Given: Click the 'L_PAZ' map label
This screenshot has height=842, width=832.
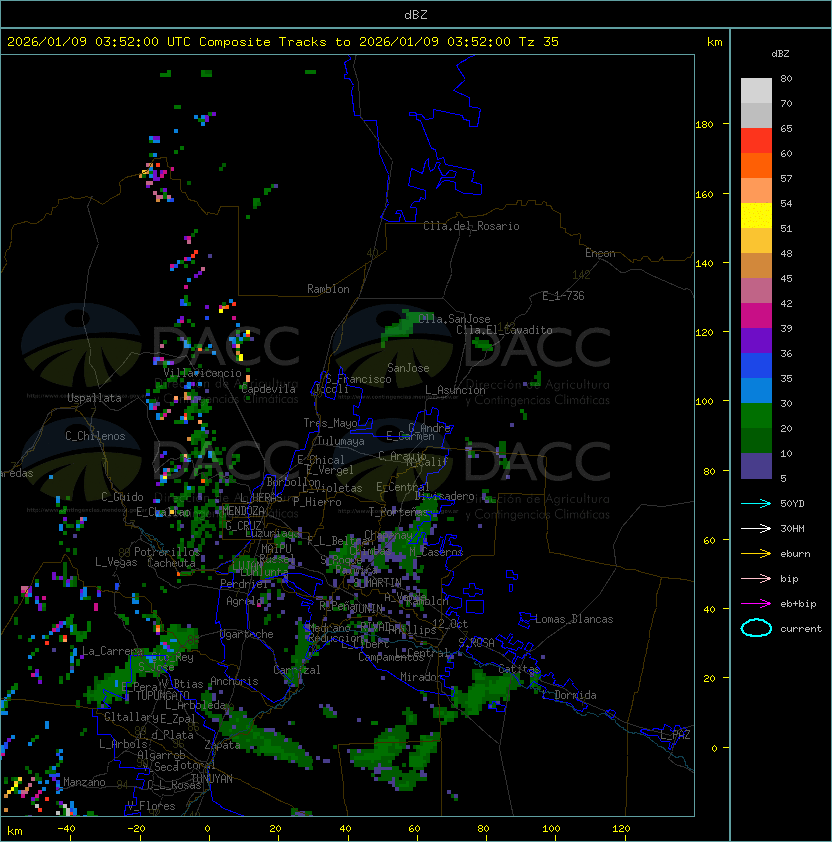Looking at the screenshot, I should tap(675, 735).
